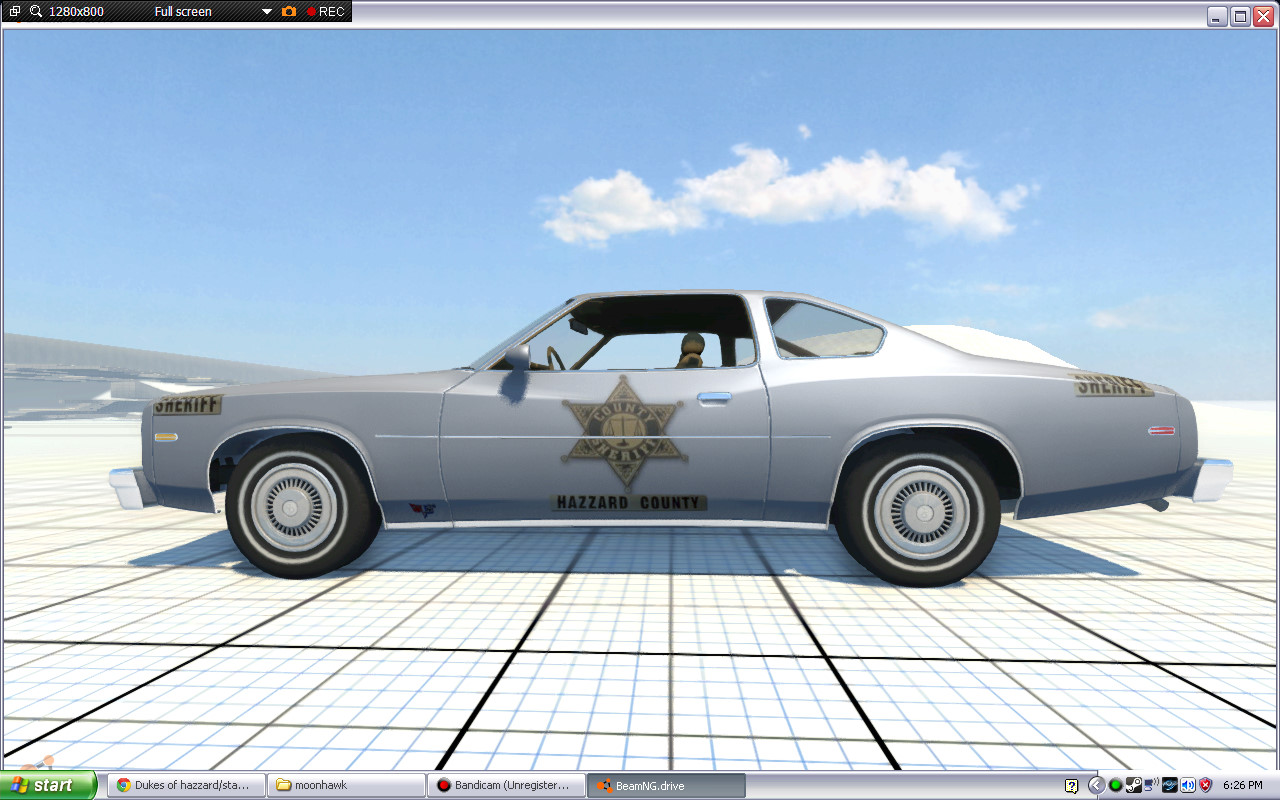Switch to the Dukes of hazzard Chrome taskbar window
Viewport: 1280px width, 800px height.
pyautogui.click(x=187, y=785)
